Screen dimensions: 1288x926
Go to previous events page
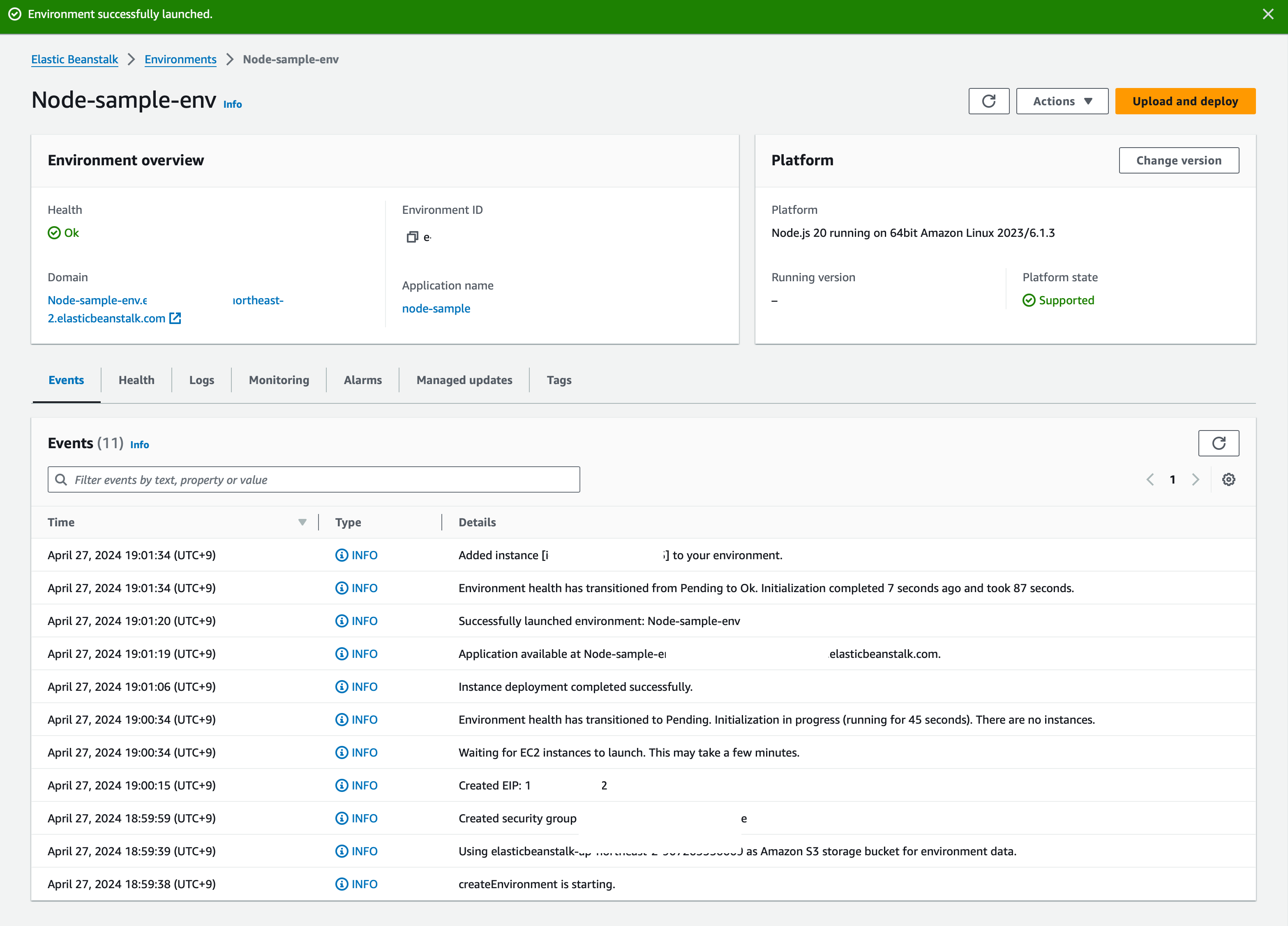point(1150,479)
